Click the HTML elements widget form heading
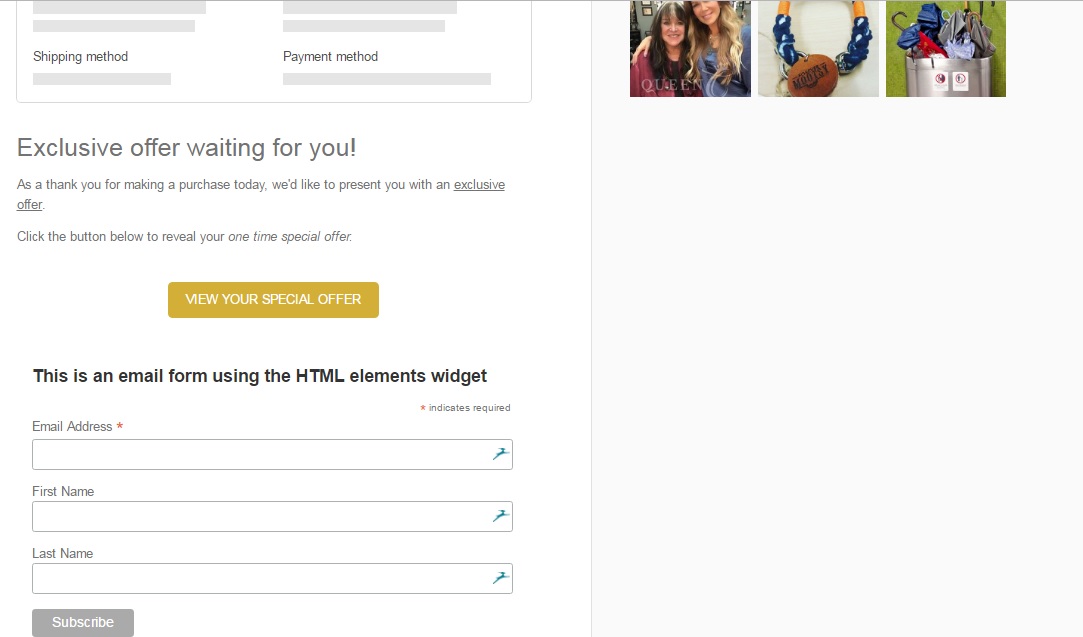The height and width of the screenshot is (637, 1083). pos(259,375)
